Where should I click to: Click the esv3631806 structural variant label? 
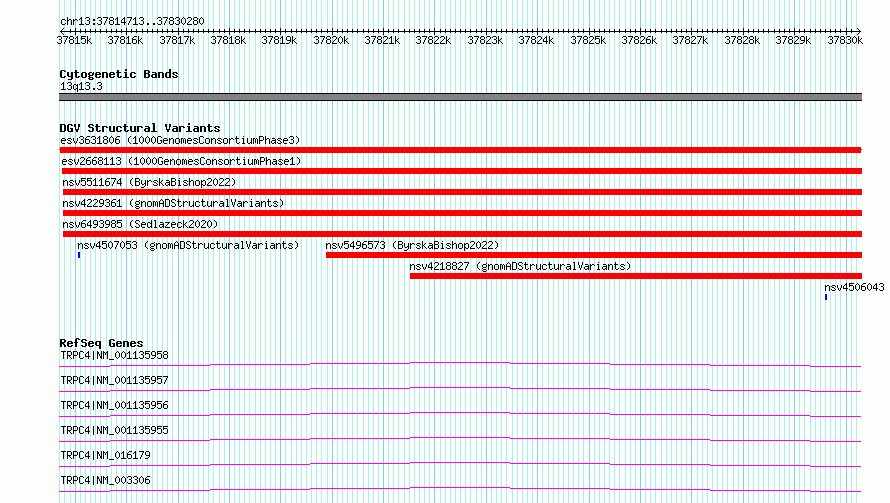(x=180, y=140)
